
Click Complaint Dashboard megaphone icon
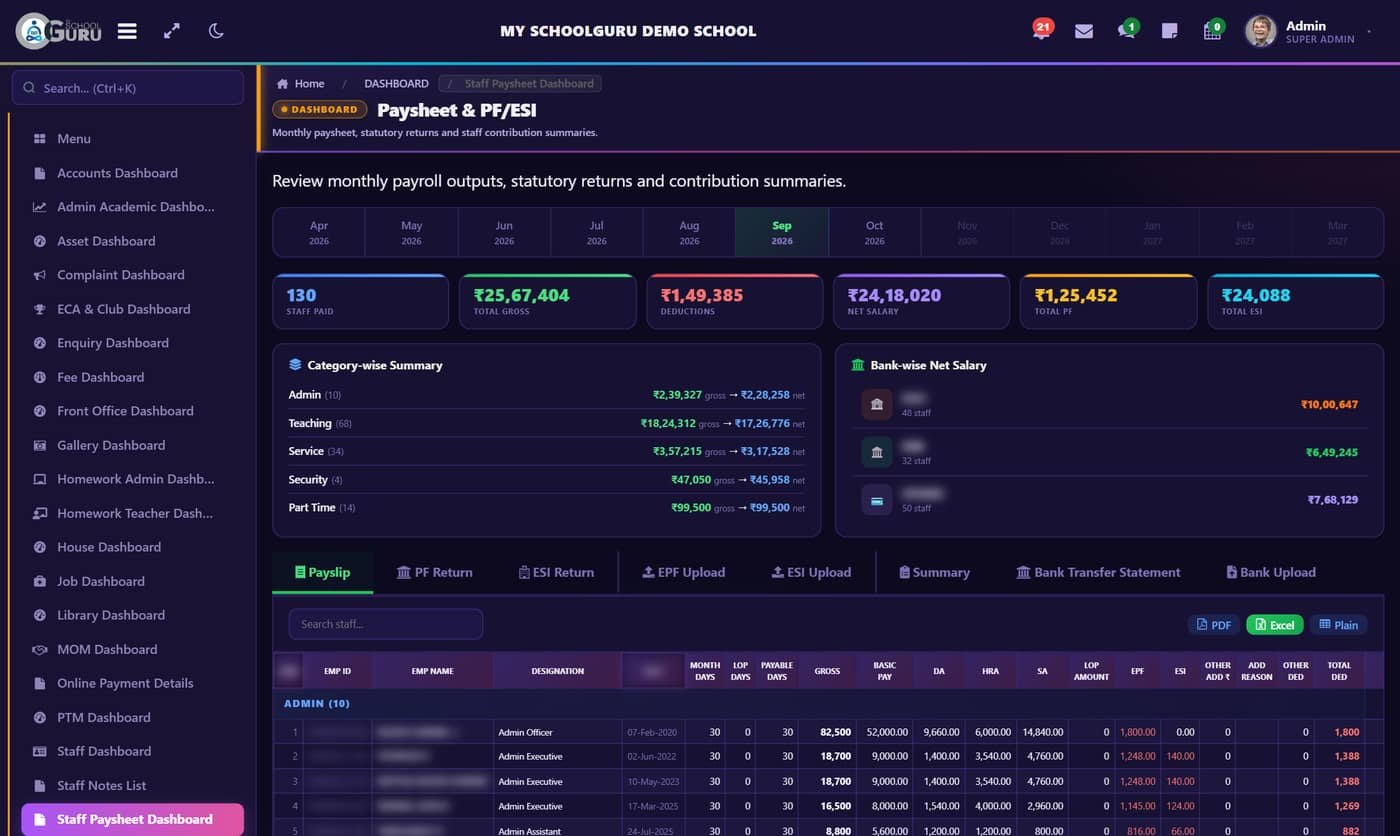click(40, 275)
